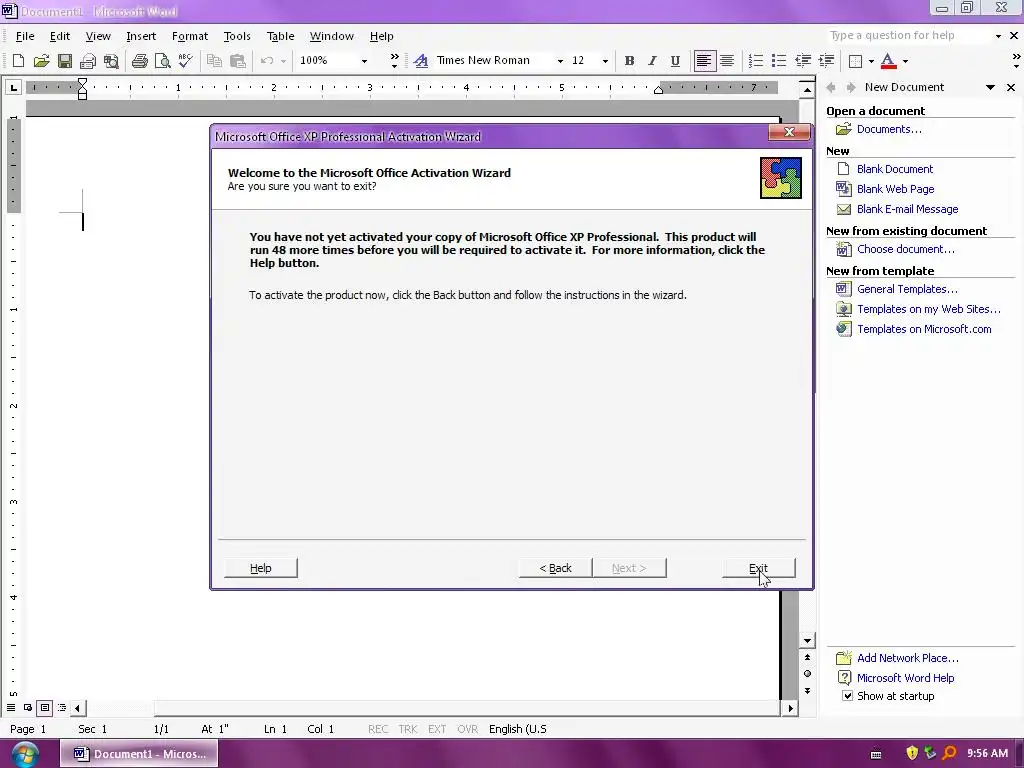Open the File menu

25,36
